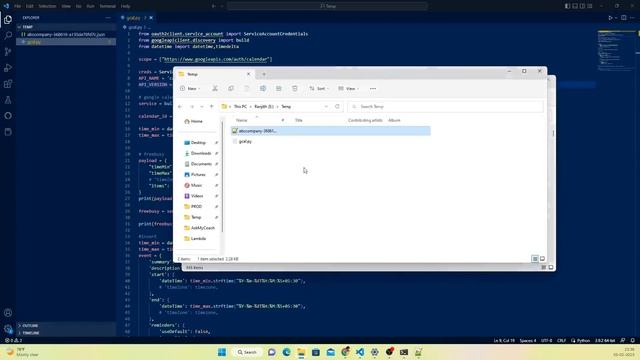
Task: Click the VS Code command center search box
Action: click(x=328, y=6)
